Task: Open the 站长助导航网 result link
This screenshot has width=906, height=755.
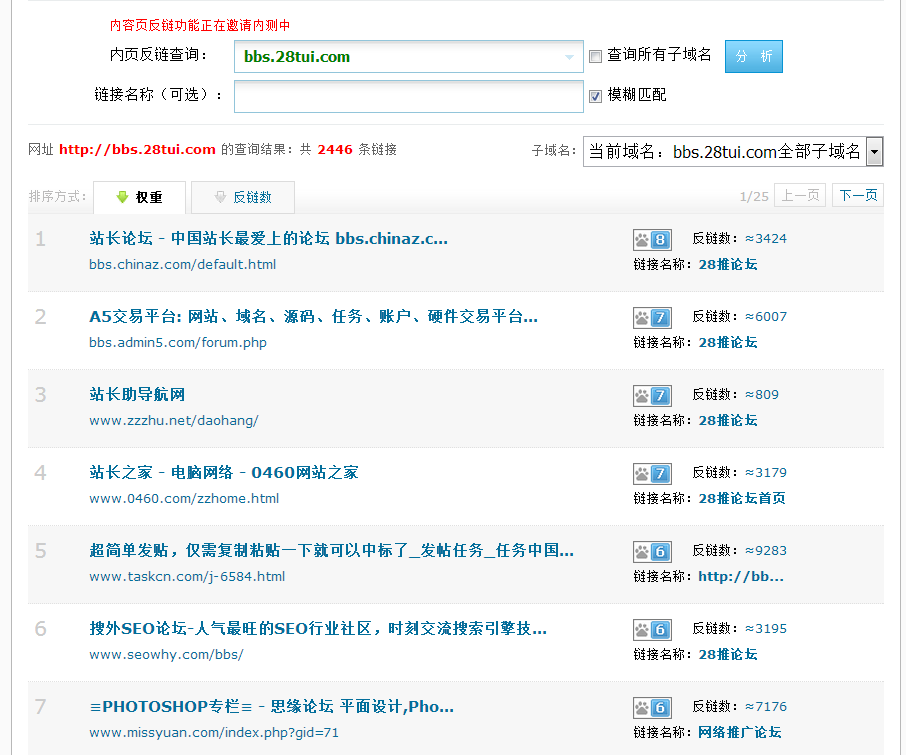Action: click(137, 394)
